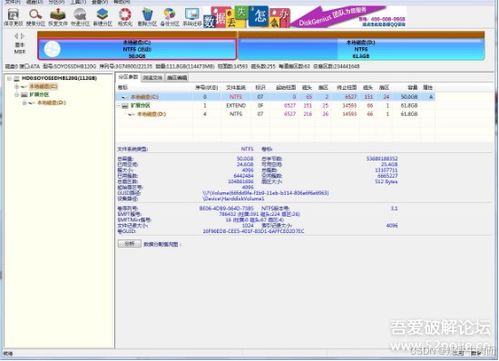Collapse the extended partition (扩展分区) tree node
The image size is (499, 361).
[x=16, y=95]
